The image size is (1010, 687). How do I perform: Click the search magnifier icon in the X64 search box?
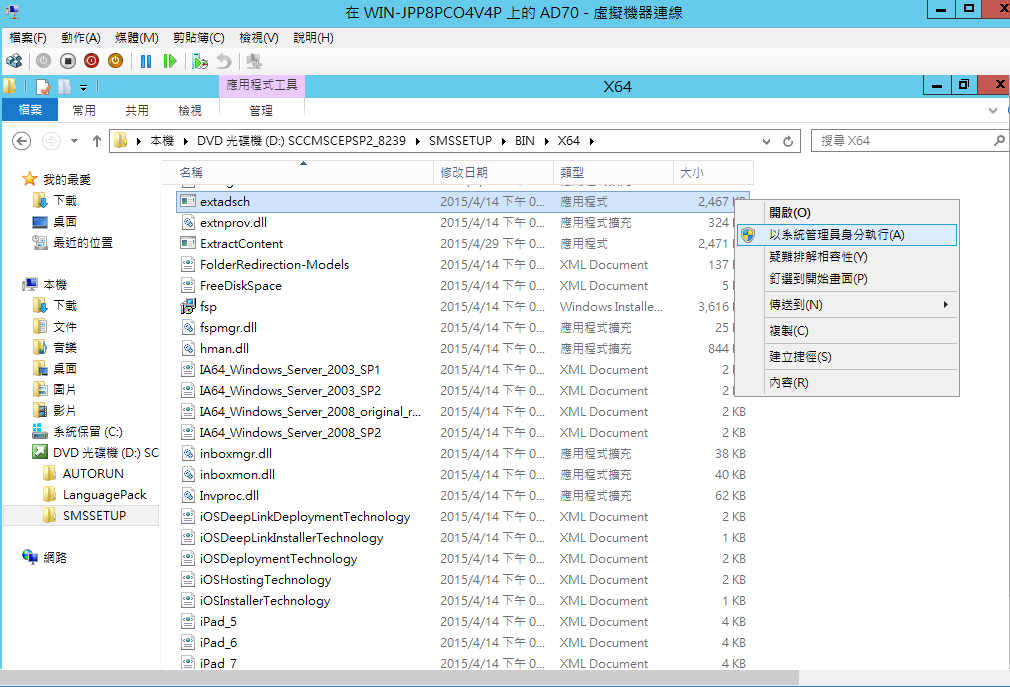pyautogui.click(x=998, y=140)
